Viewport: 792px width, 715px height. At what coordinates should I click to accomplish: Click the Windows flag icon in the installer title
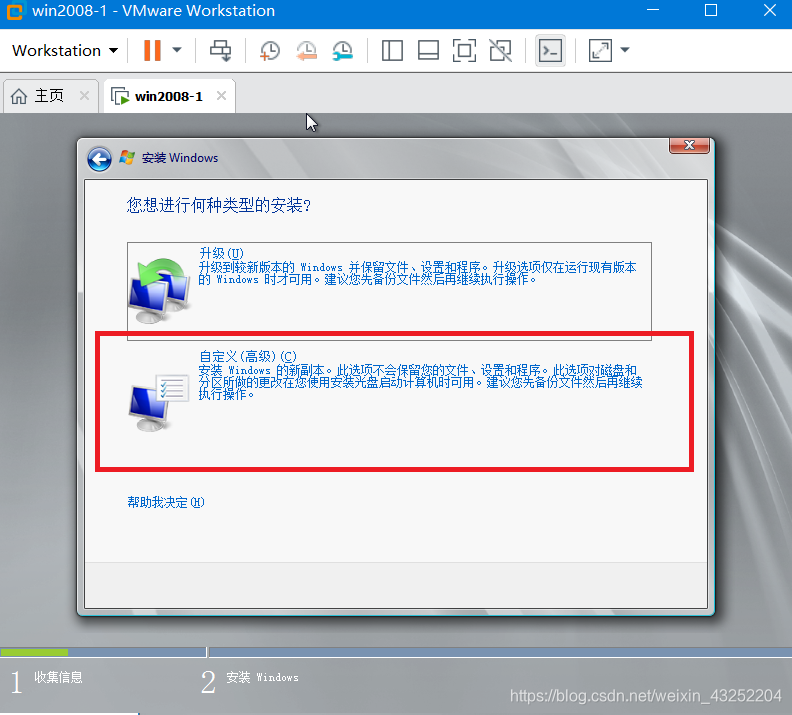coord(127,158)
